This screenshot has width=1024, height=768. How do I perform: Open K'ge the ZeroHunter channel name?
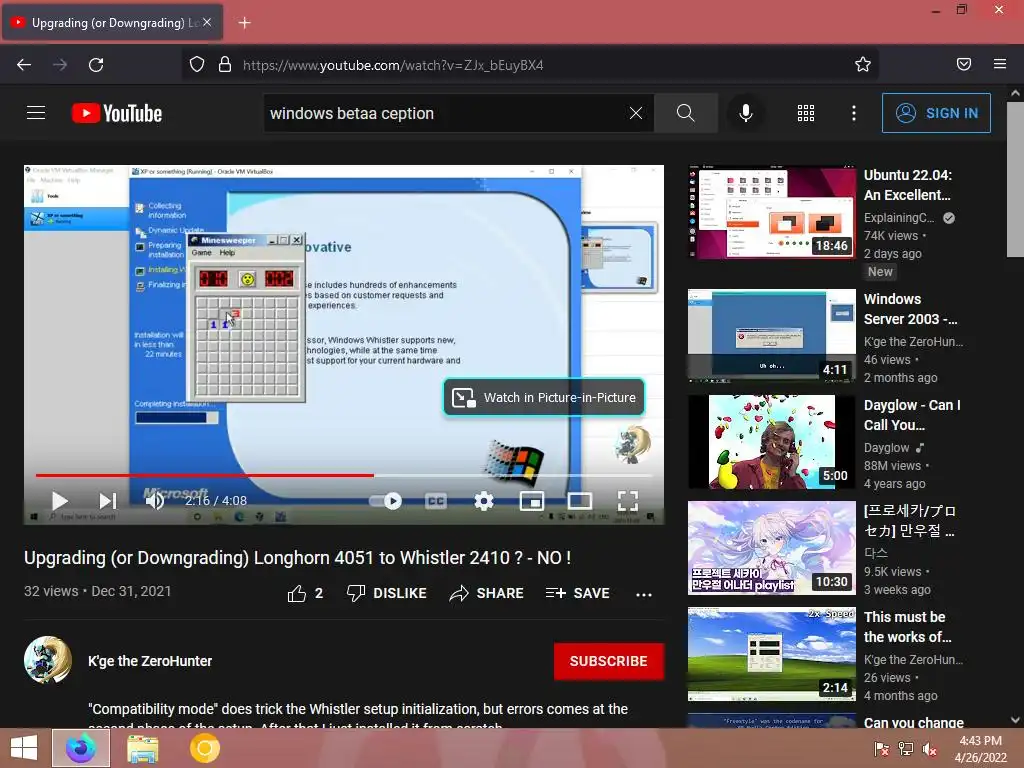150,661
